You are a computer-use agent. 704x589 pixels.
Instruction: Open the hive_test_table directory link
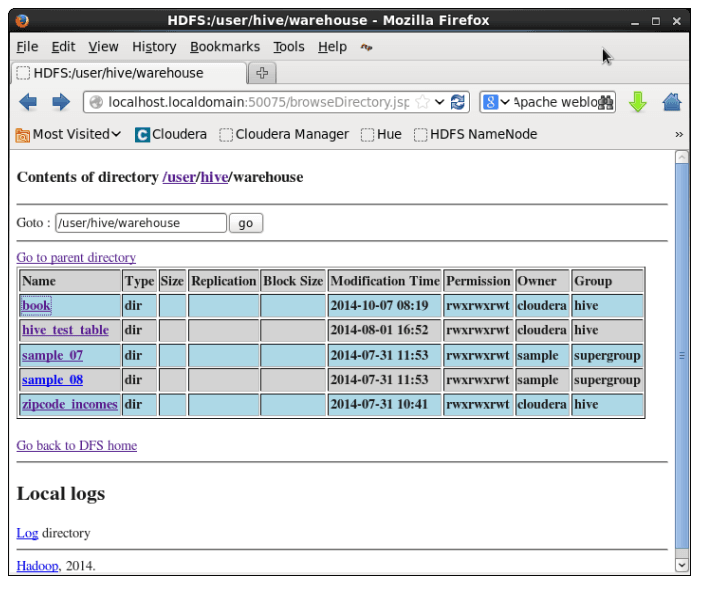65,330
